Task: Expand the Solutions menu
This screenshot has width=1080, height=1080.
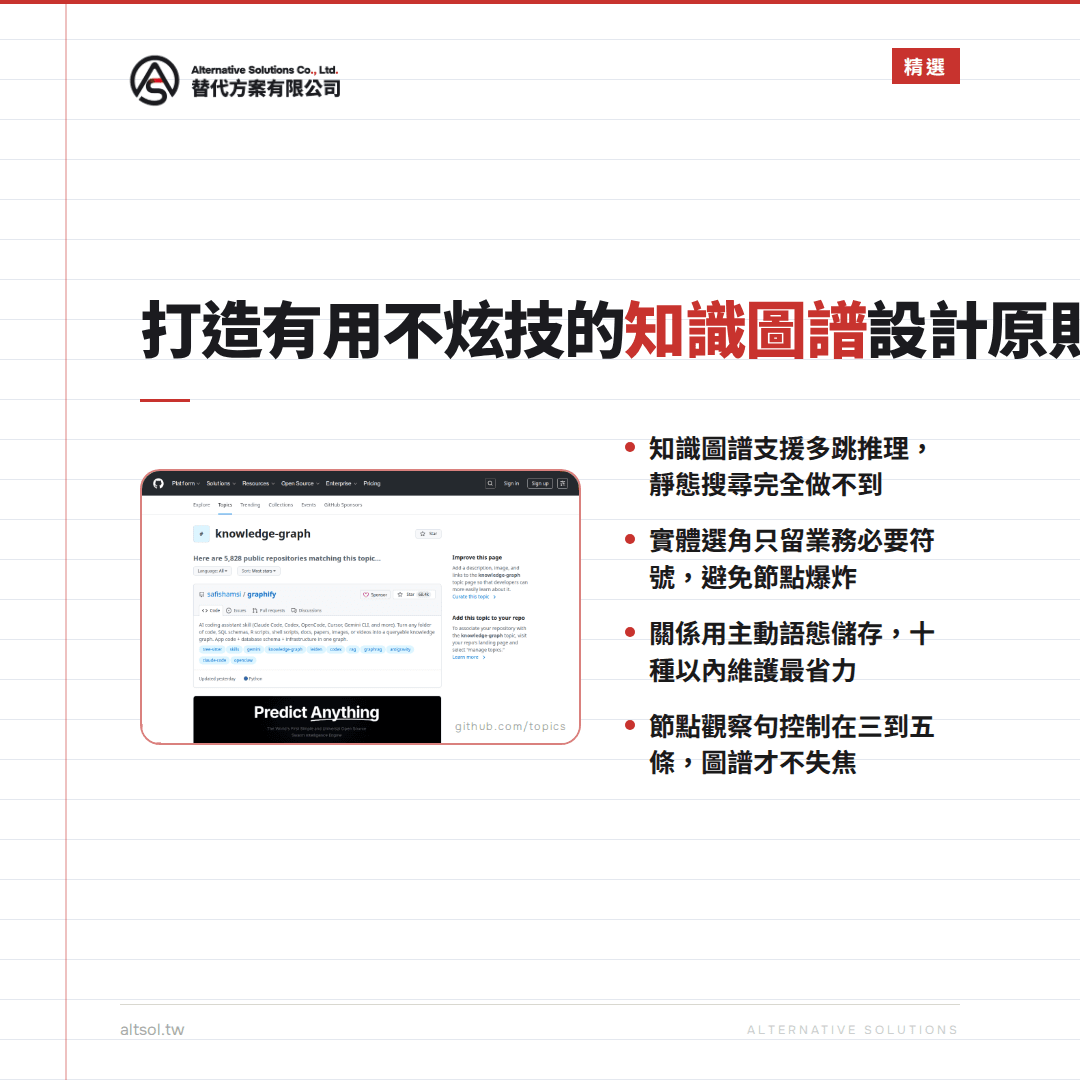Action: (221, 484)
